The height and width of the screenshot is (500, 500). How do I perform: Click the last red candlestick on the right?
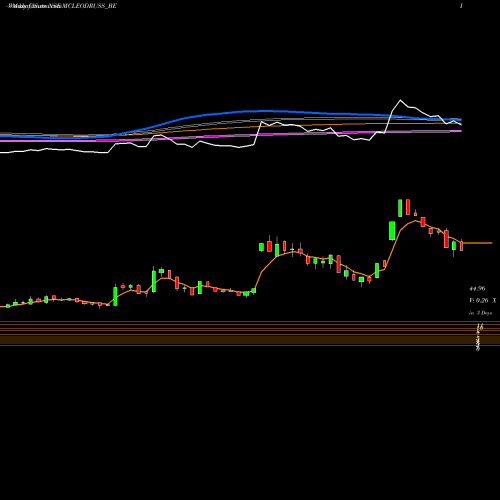462,246
